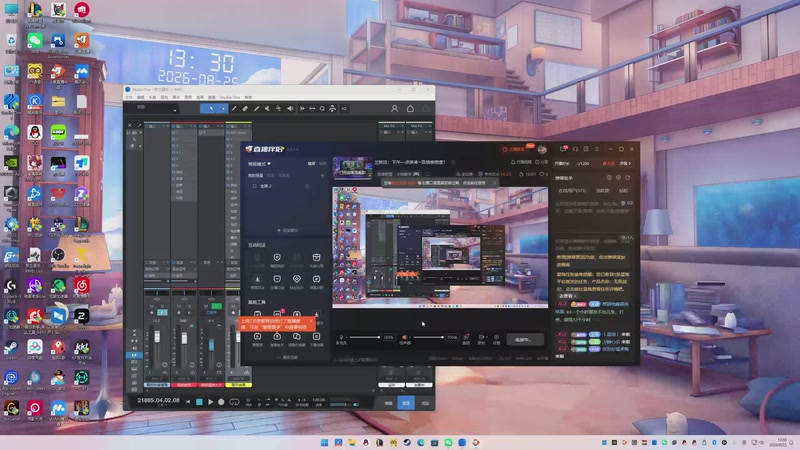Open the Arrow tool options dropdown
The image size is (800, 450).
pyautogui.click(x=223, y=109)
